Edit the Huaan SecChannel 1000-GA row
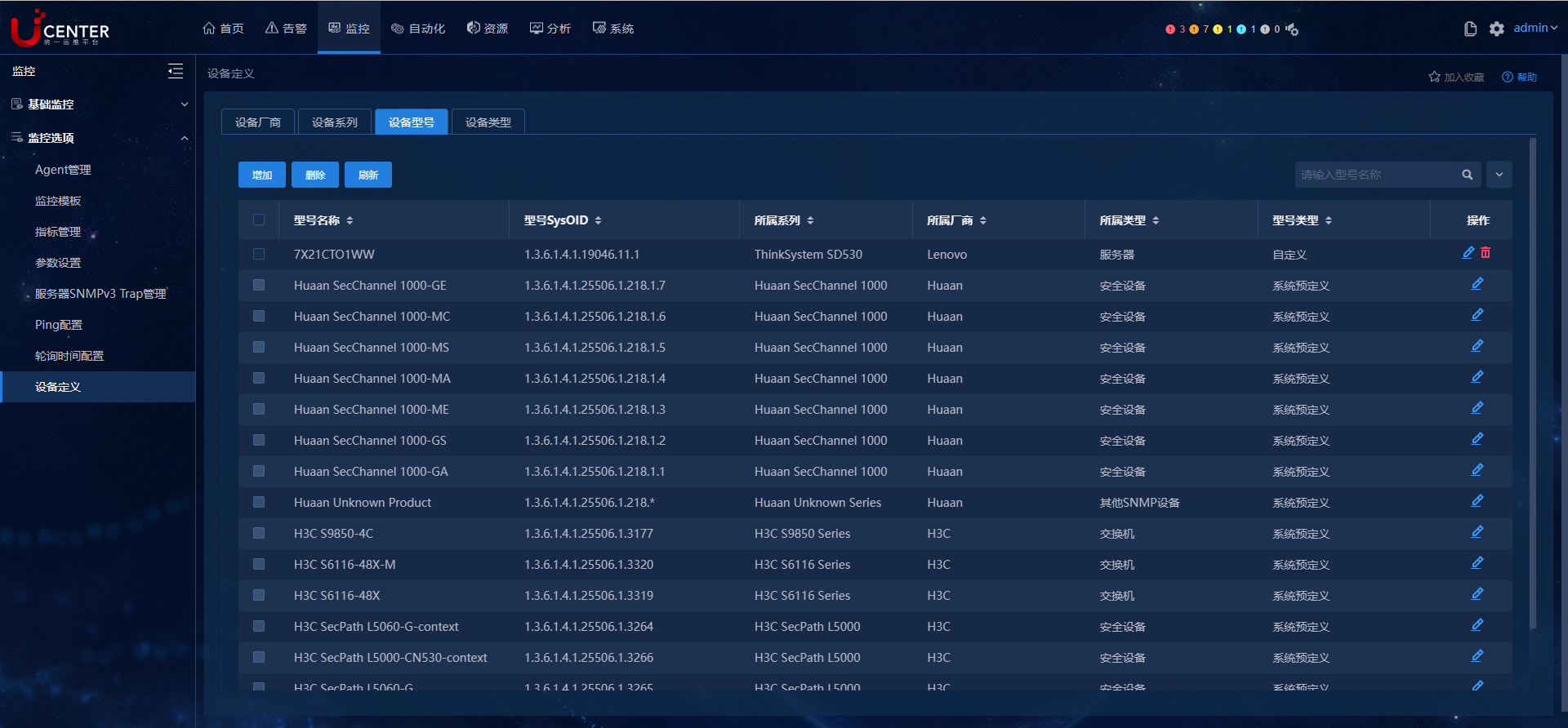Screen dimensions: 1568x728 (1477, 470)
